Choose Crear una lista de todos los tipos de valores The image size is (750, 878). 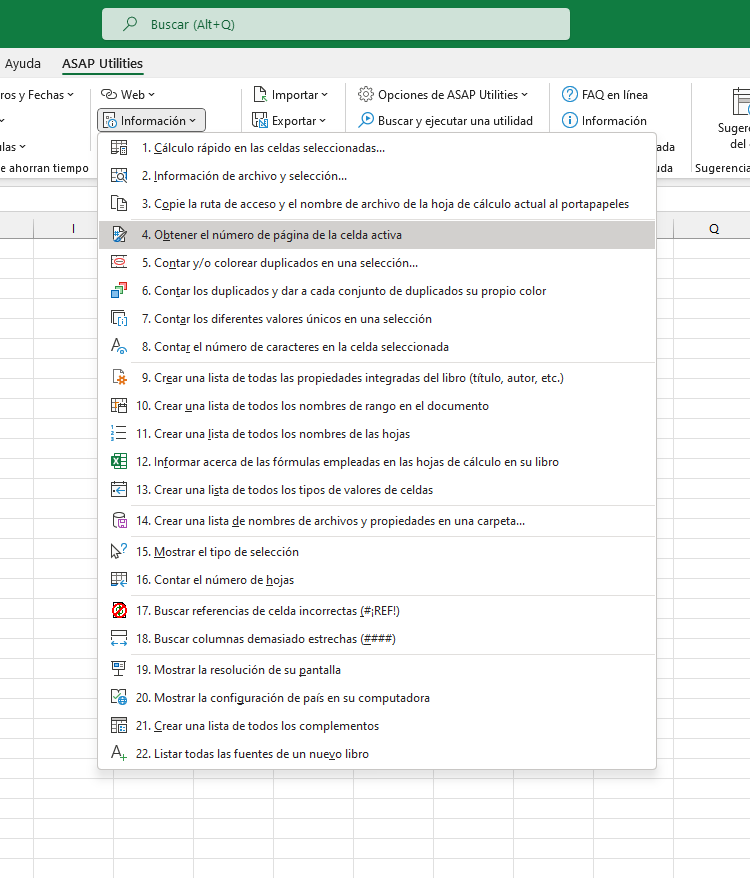[x=377, y=489]
